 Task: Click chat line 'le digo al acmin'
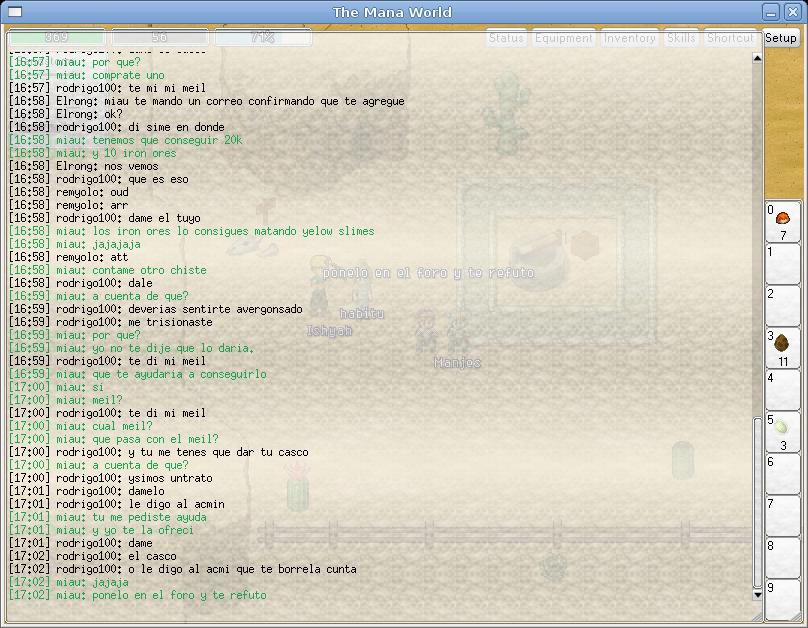tap(116, 504)
